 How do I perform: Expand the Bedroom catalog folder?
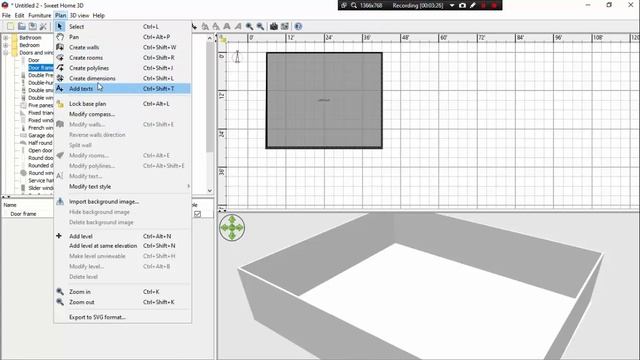(x=6, y=45)
